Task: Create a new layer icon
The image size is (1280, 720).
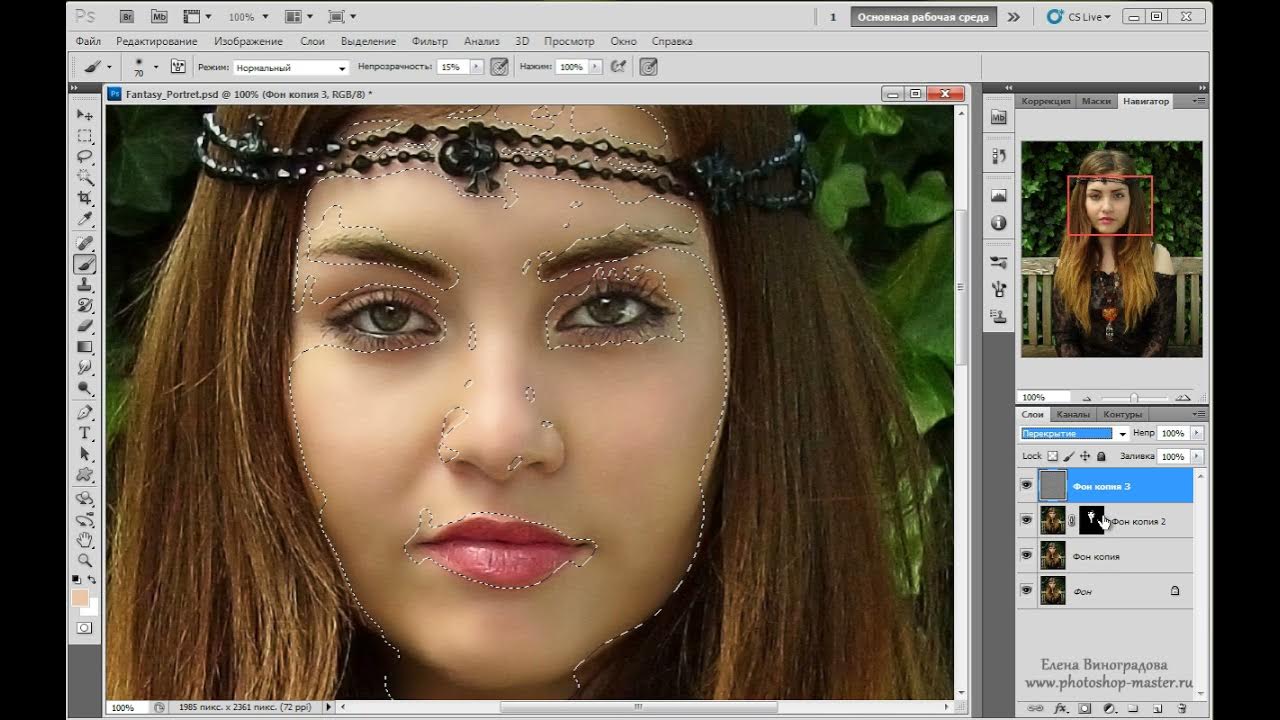Action: click(x=1157, y=708)
